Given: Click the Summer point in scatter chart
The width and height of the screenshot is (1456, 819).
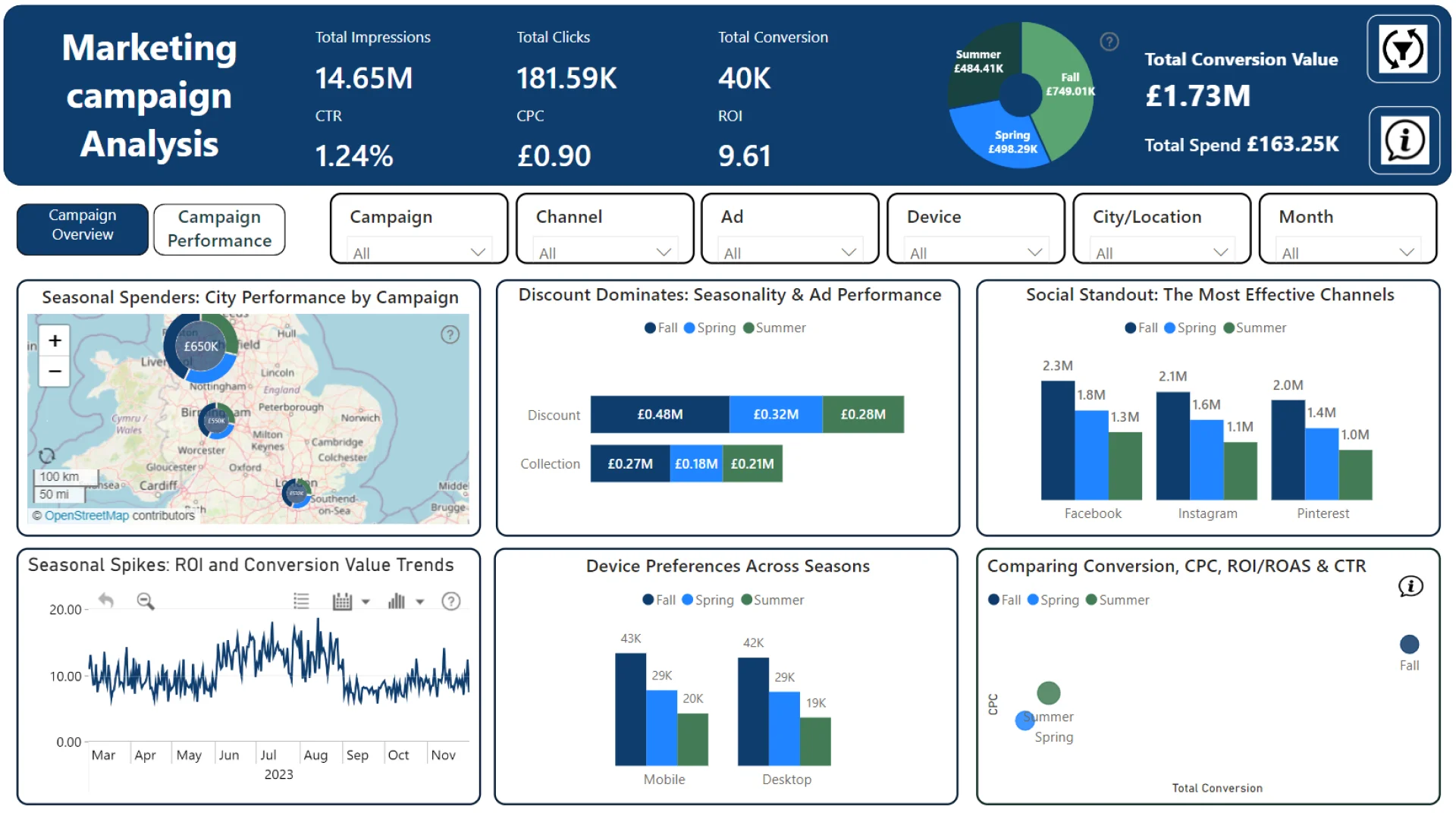Looking at the screenshot, I should (1048, 692).
